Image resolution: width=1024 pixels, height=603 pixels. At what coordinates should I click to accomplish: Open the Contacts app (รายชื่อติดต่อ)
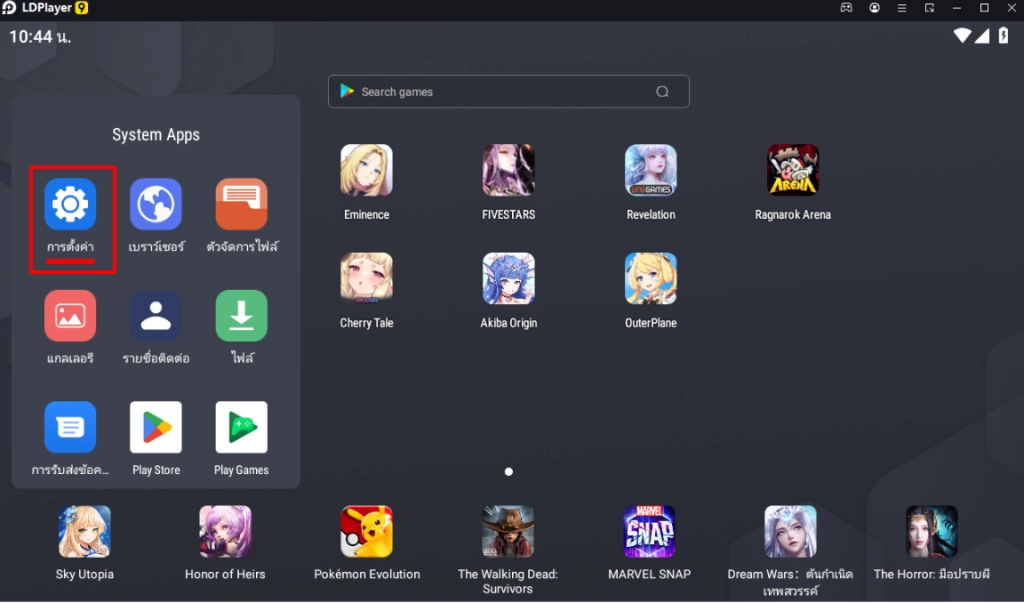155,316
